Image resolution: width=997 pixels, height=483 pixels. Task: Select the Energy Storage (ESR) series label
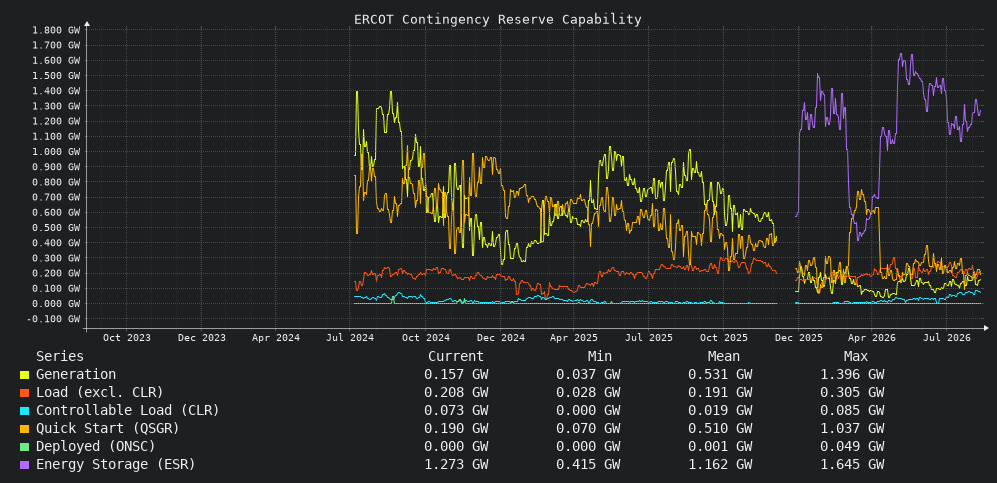[x=115, y=465]
